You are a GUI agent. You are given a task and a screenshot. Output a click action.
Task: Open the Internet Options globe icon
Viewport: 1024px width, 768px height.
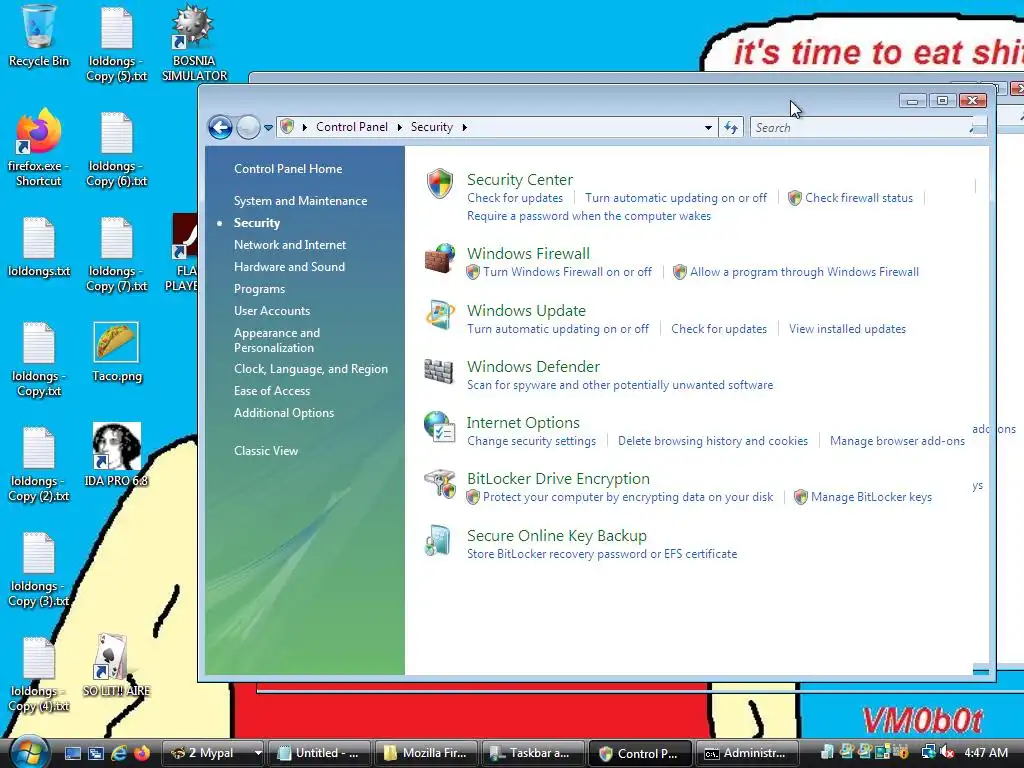(x=440, y=427)
